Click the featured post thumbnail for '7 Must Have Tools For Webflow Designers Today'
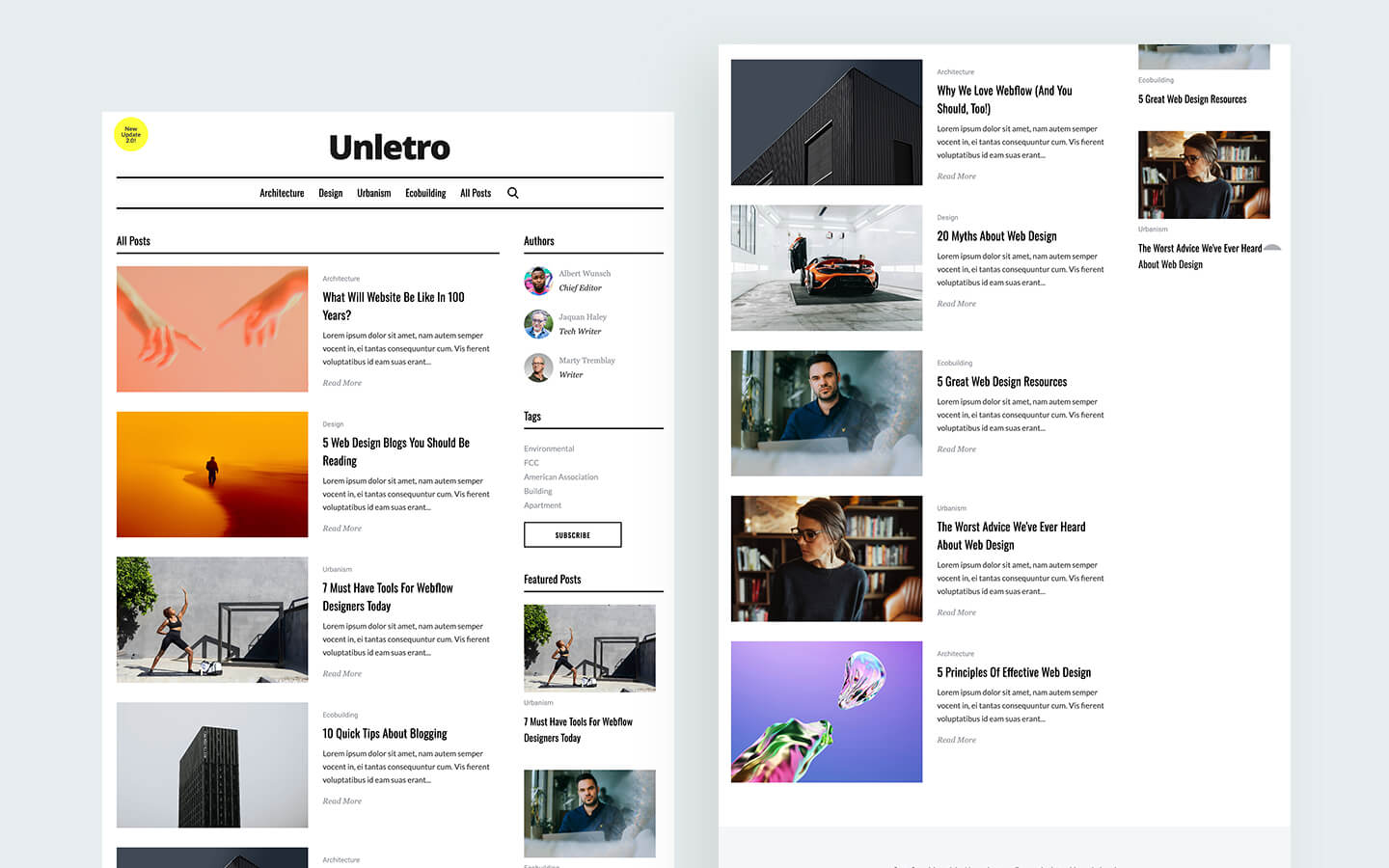This screenshot has width=1389, height=868. click(589, 647)
